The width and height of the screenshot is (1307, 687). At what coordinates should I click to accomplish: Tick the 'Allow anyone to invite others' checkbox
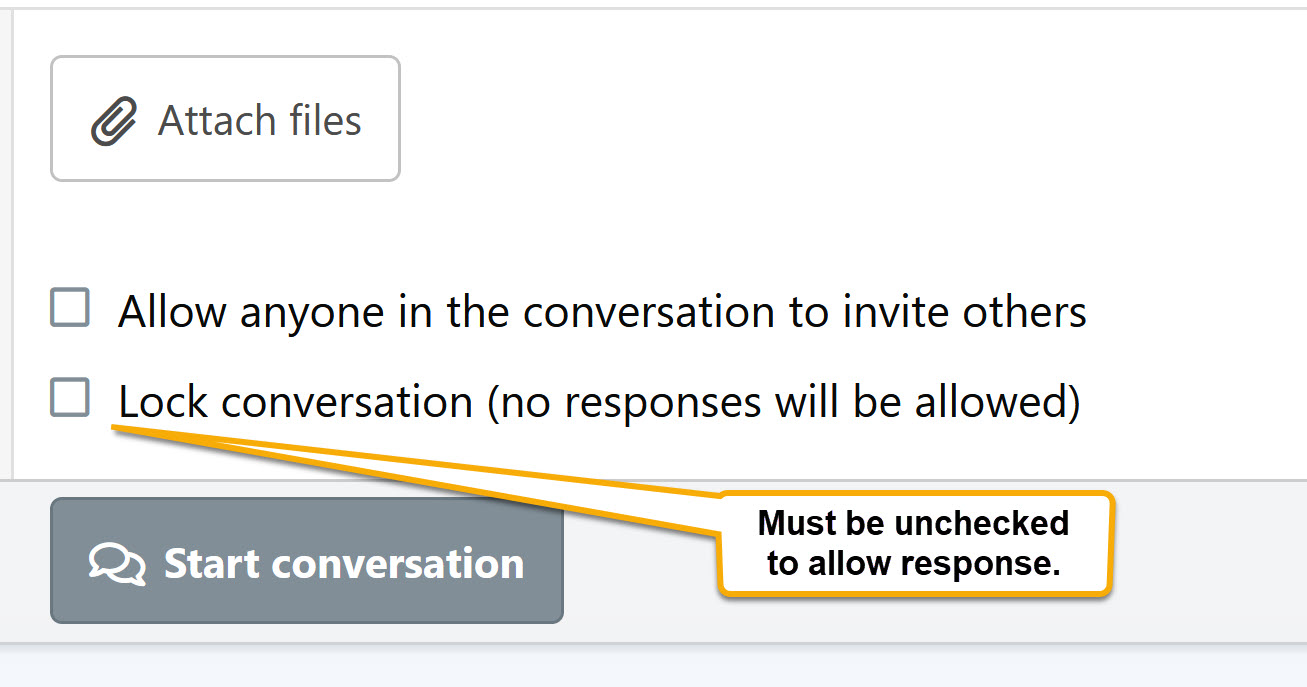click(70, 309)
